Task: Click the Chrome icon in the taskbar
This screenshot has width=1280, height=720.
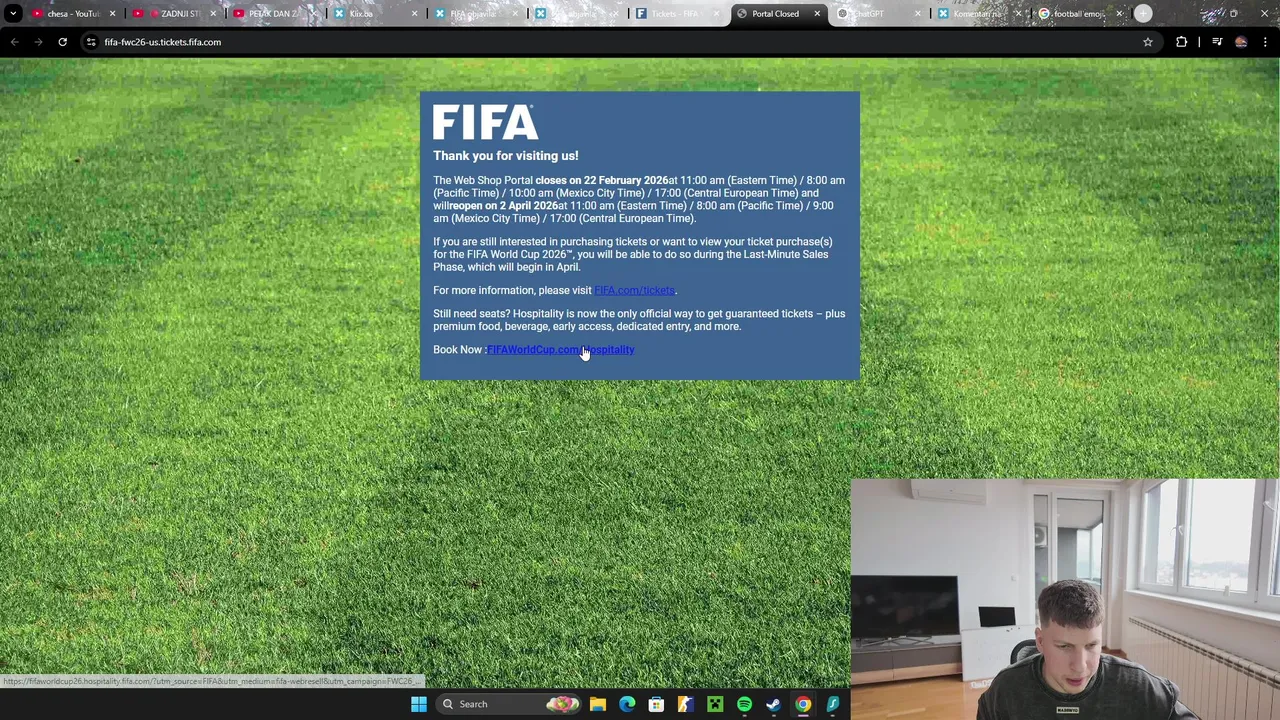Action: [803, 704]
